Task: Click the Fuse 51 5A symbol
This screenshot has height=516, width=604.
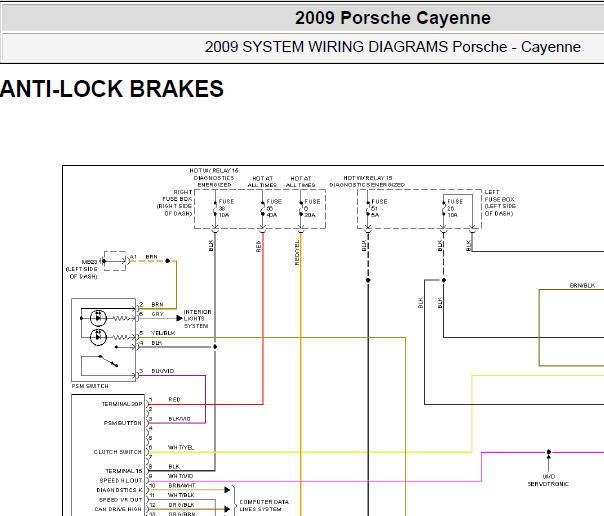Action: pos(368,208)
